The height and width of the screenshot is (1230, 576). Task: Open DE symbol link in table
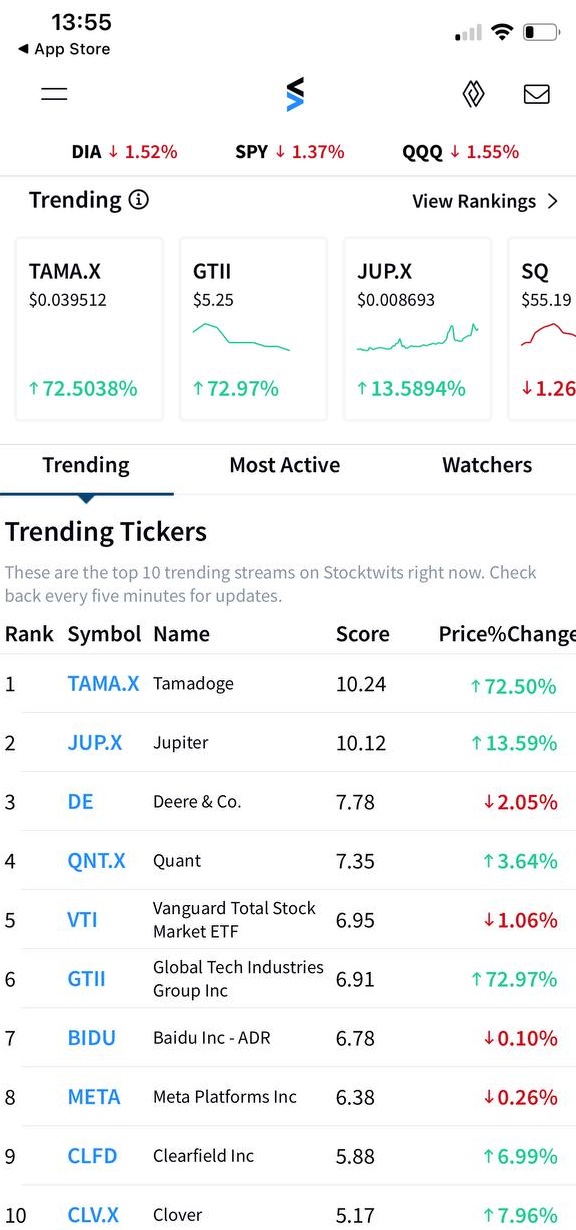80,802
